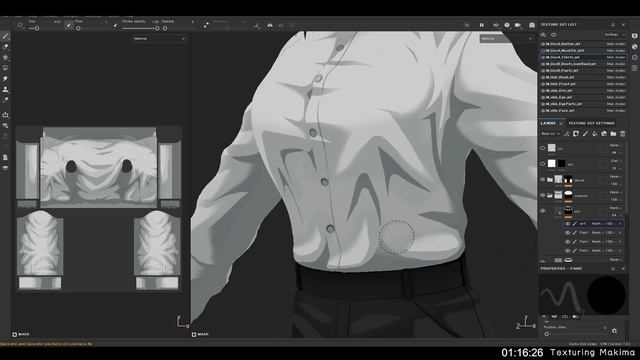Open blend mode of selected paint effect
This screenshot has width=640, height=360.
(597, 224)
